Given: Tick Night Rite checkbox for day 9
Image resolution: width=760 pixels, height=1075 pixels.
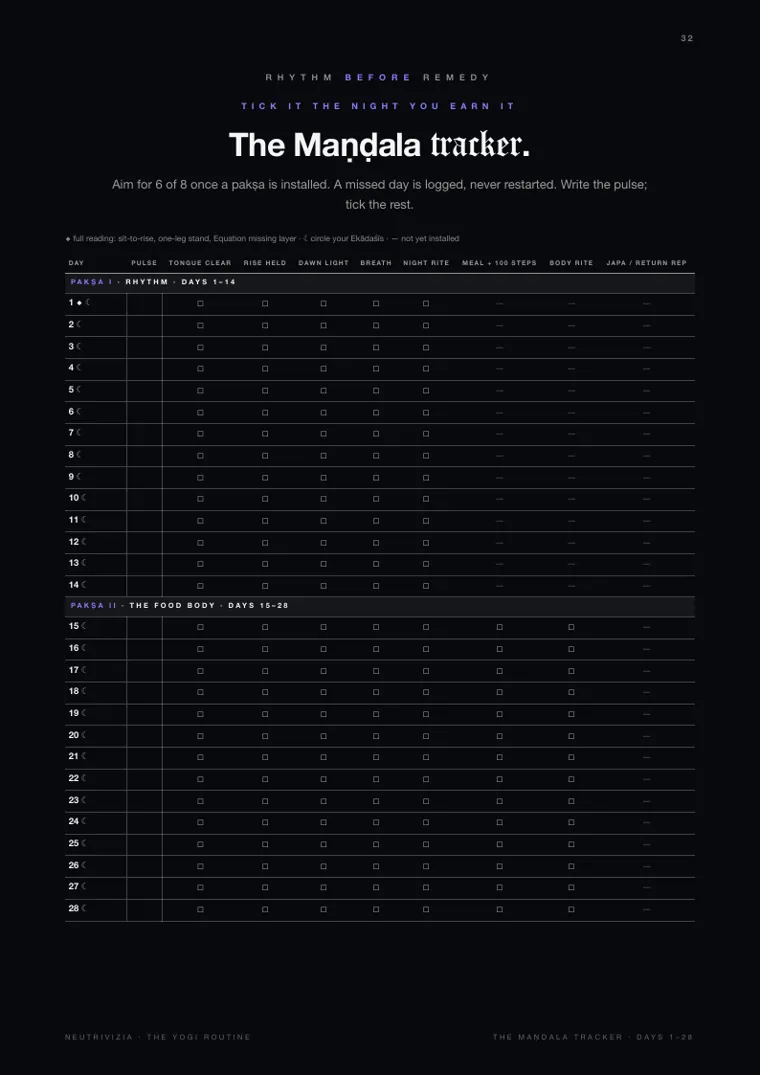Looking at the screenshot, I should point(426,477).
